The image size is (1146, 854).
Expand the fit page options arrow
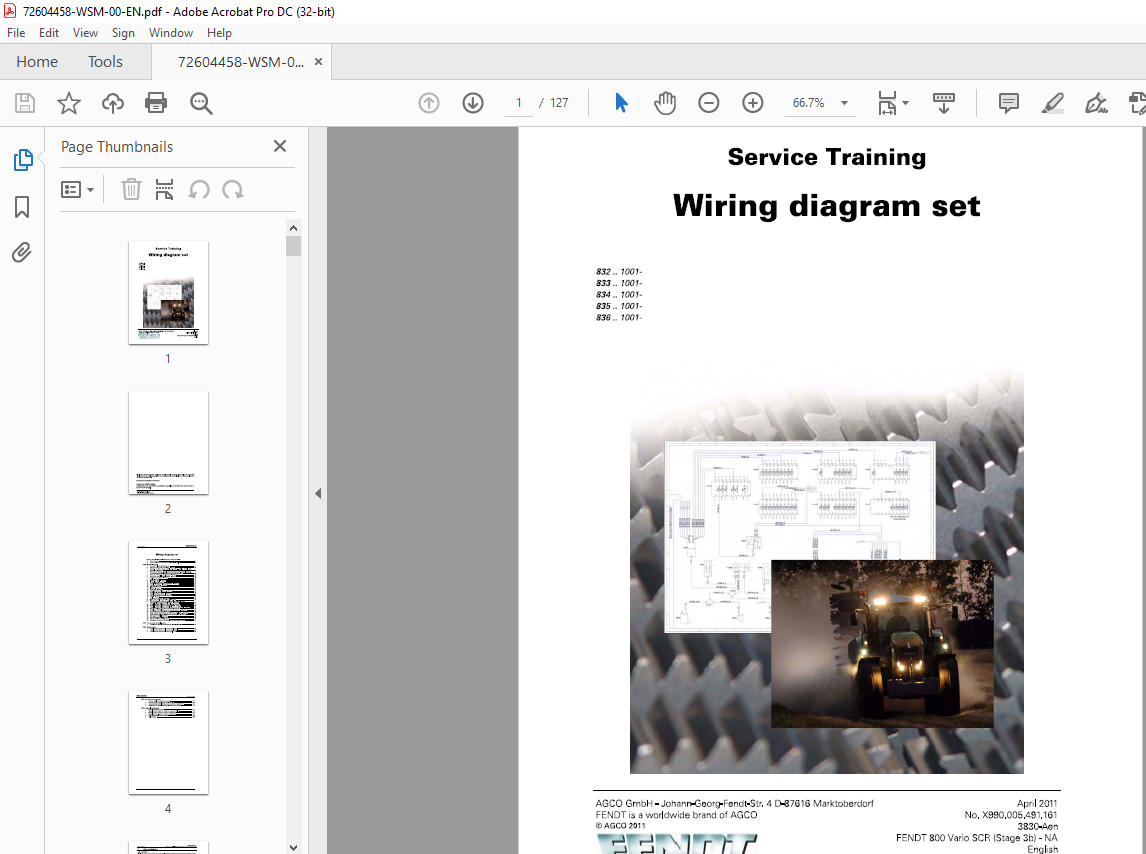point(906,103)
